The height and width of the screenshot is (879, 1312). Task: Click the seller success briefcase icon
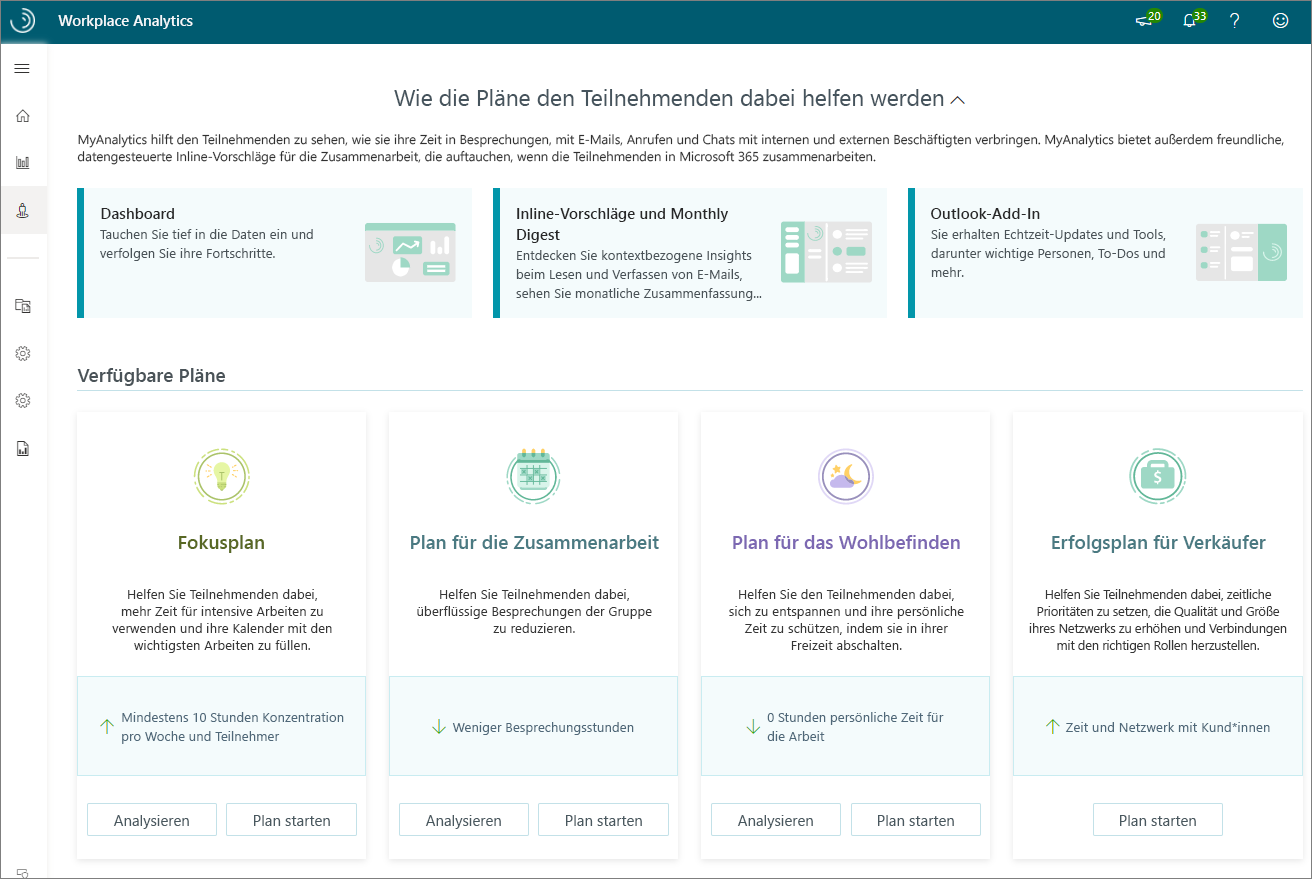coord(1157,476)
